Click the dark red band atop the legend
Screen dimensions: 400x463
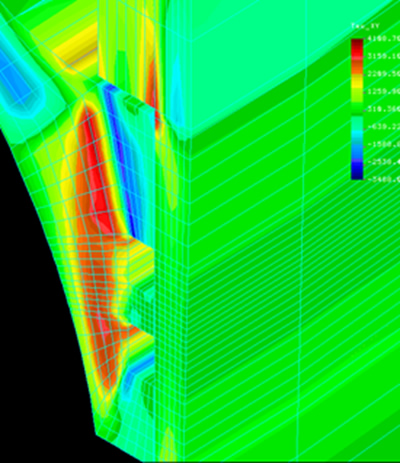tap(357, 43)
